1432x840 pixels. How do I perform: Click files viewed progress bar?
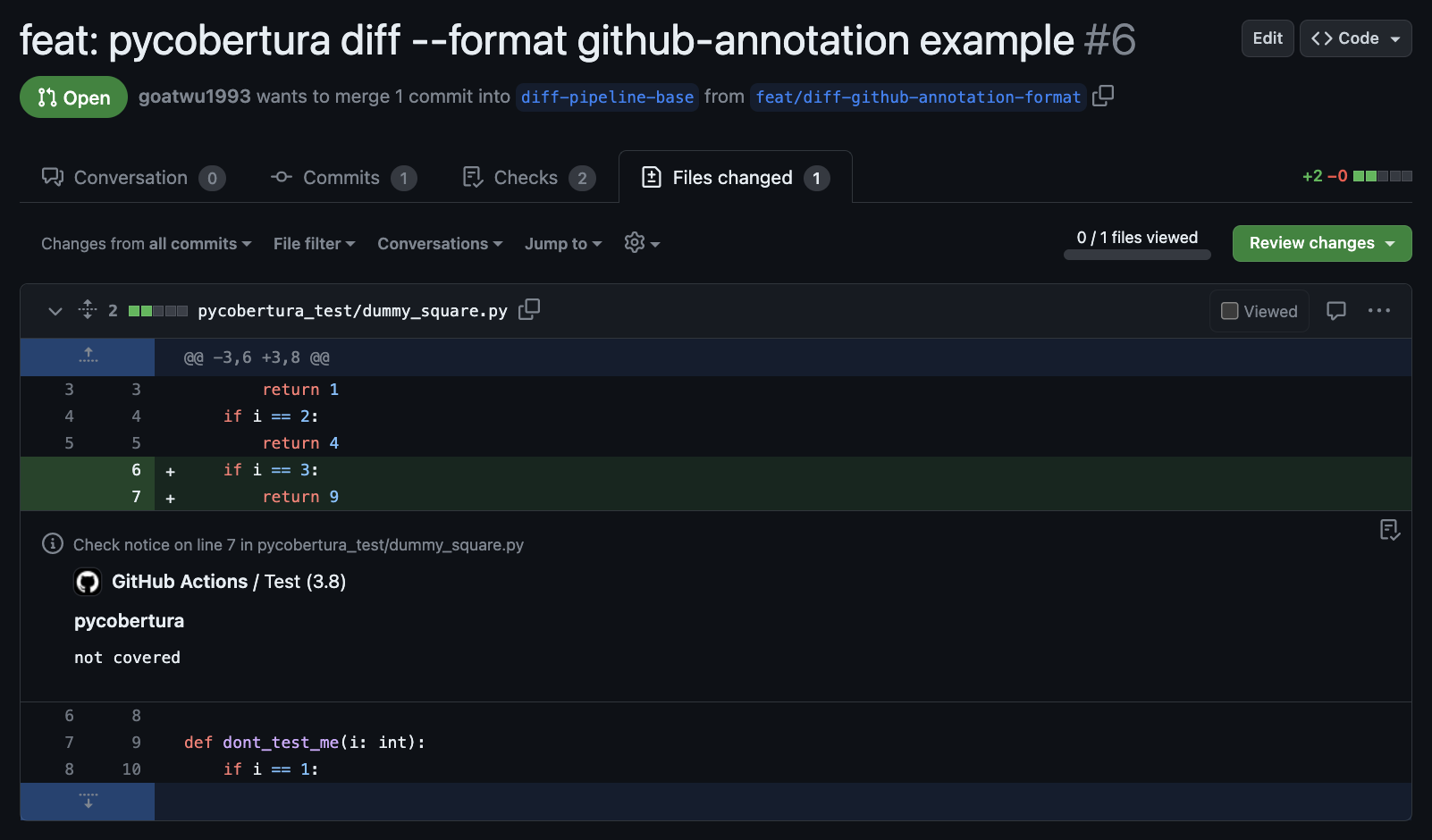click(1137, 255)
